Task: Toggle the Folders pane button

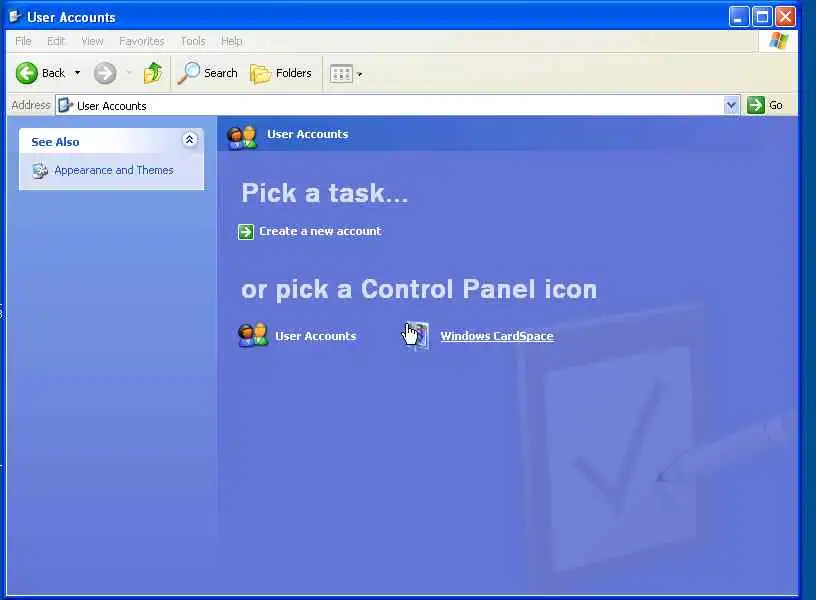Action: (281, 73)
